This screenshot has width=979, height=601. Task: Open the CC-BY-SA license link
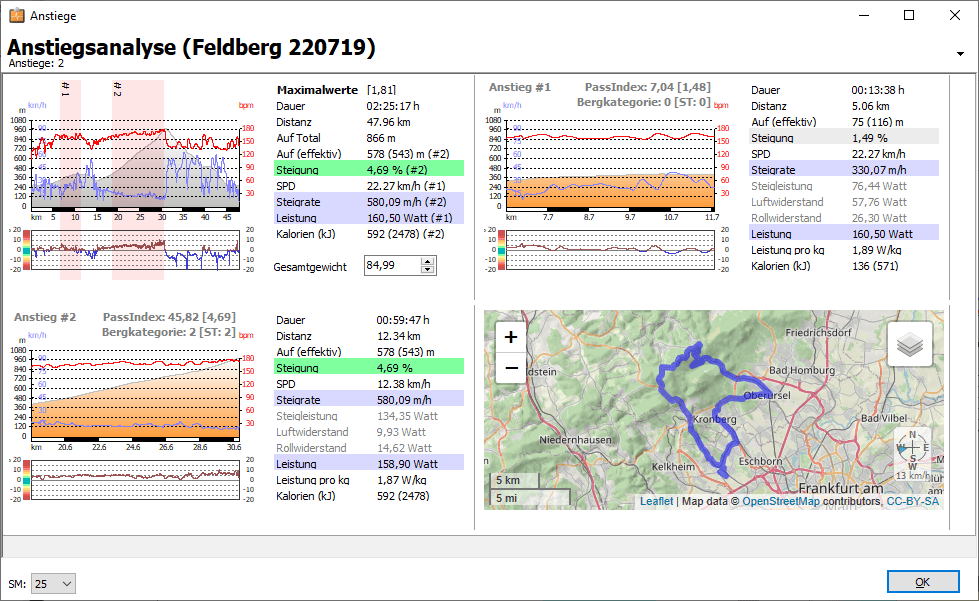pyautogui.click(x=912, y=501)
